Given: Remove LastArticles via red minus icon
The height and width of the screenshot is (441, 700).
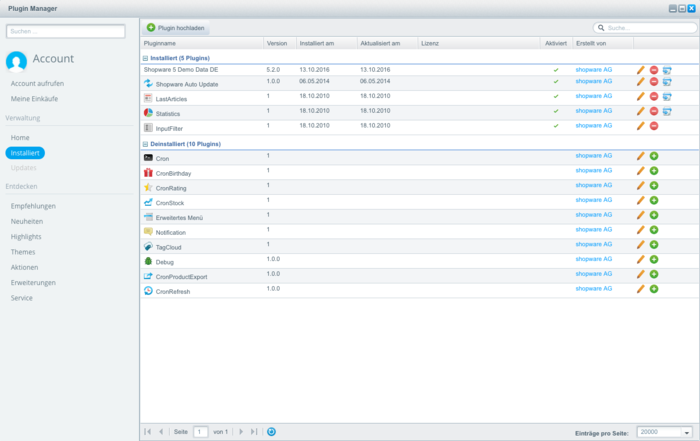Looking at the screenshot, I should [654, 96].
